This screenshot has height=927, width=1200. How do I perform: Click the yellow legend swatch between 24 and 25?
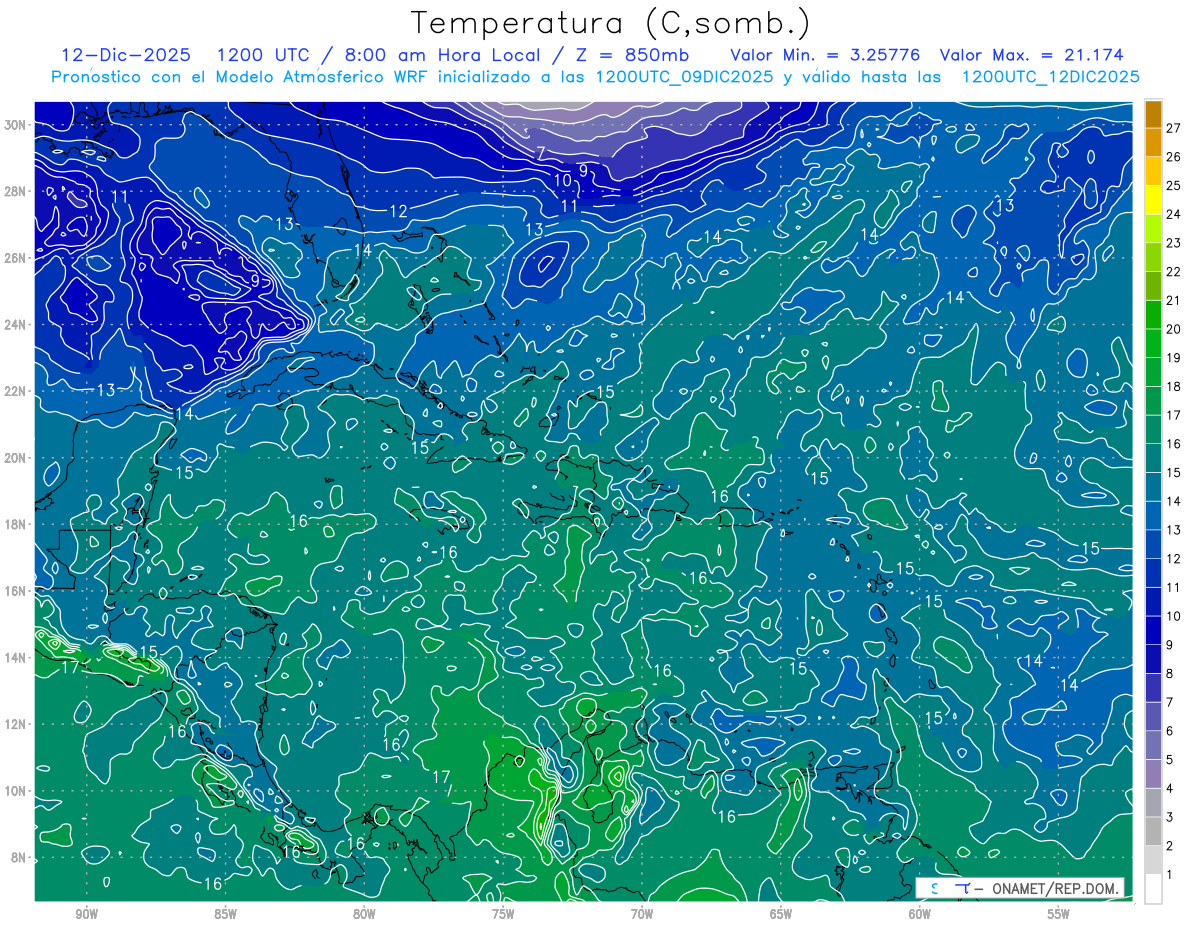[1153, 200]
